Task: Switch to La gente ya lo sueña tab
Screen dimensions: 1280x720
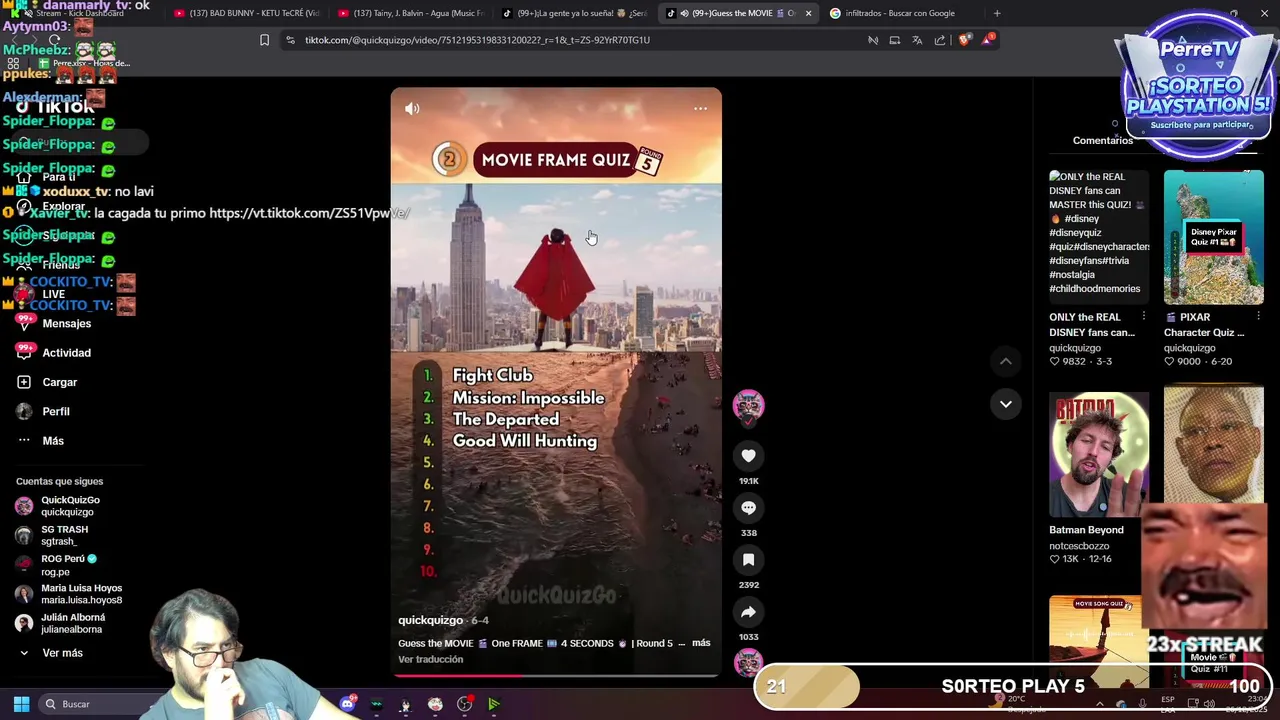Action: pos(574,13)
